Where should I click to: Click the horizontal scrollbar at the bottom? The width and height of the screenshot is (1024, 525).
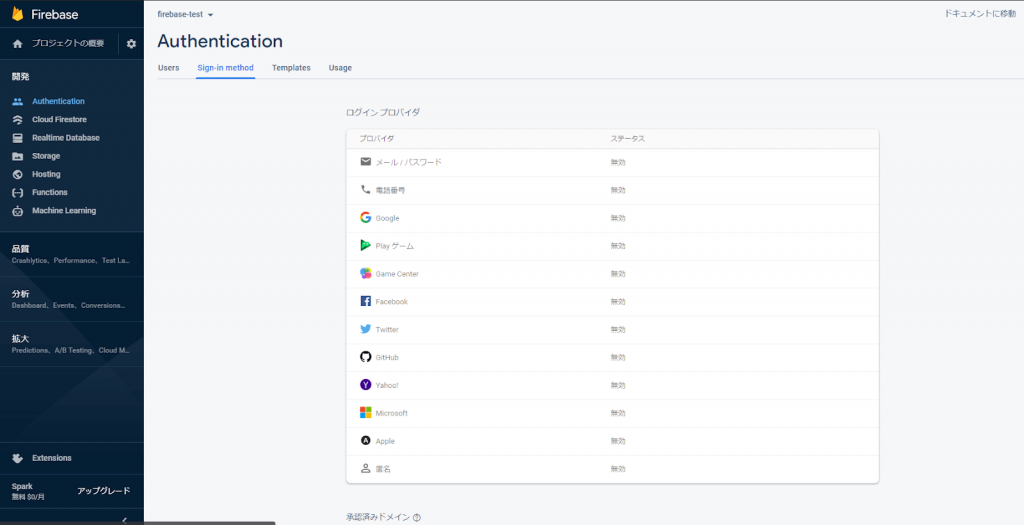210,523
